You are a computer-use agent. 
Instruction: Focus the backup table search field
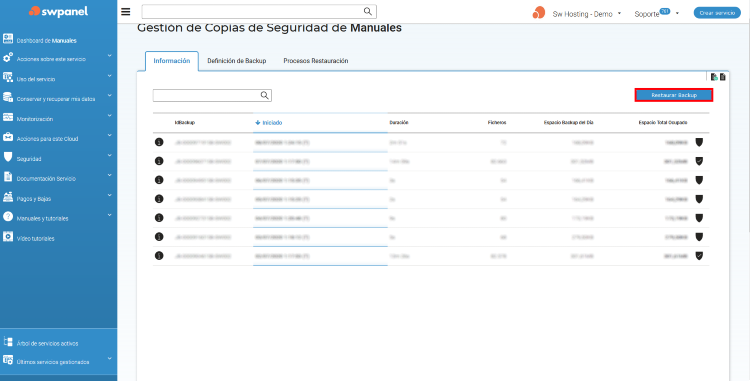tap(212, 96)
